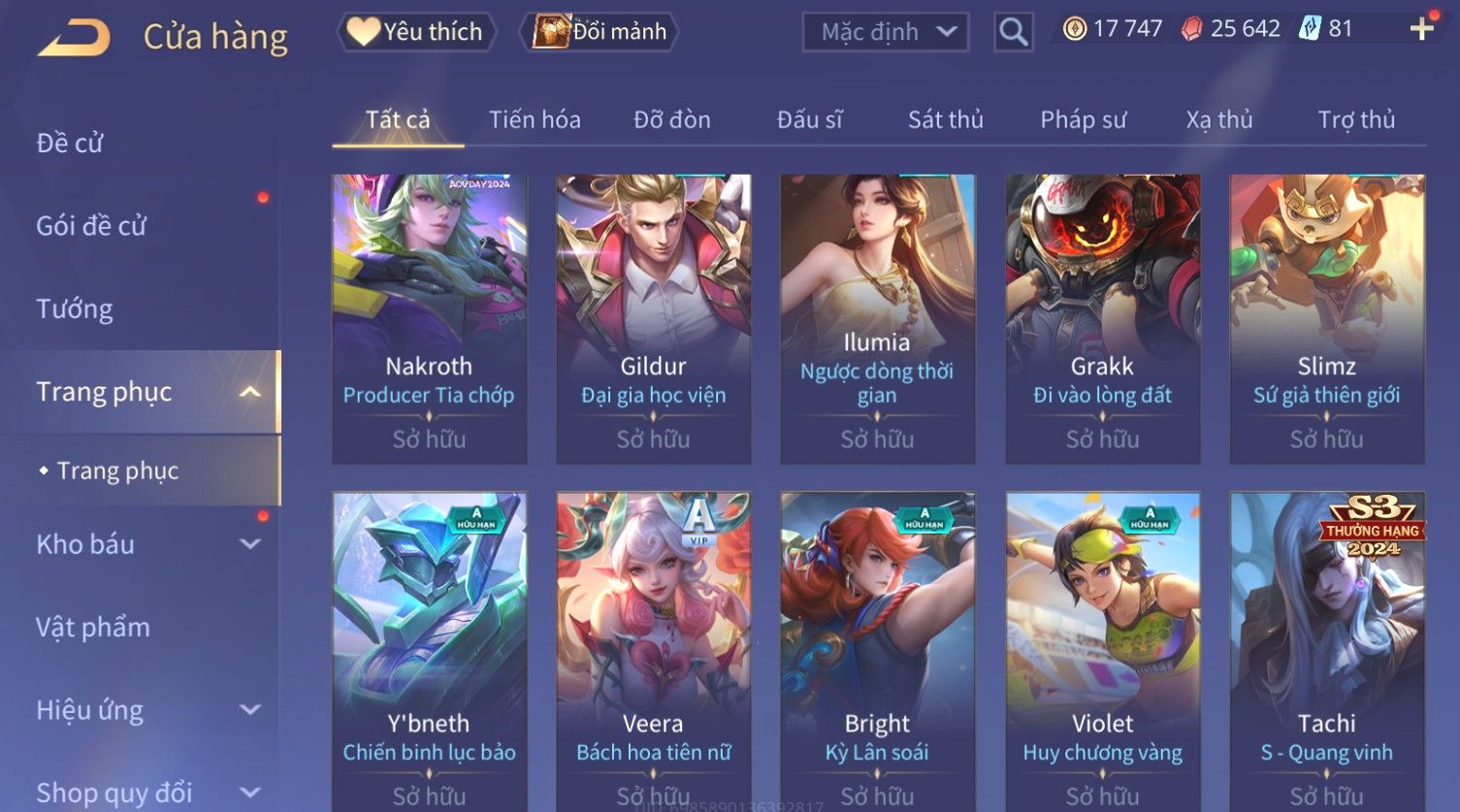The width and height of the screenshot is (1460, 812).
Task: Open search with the magnifier icon
Action: (x=1013, y=32)
